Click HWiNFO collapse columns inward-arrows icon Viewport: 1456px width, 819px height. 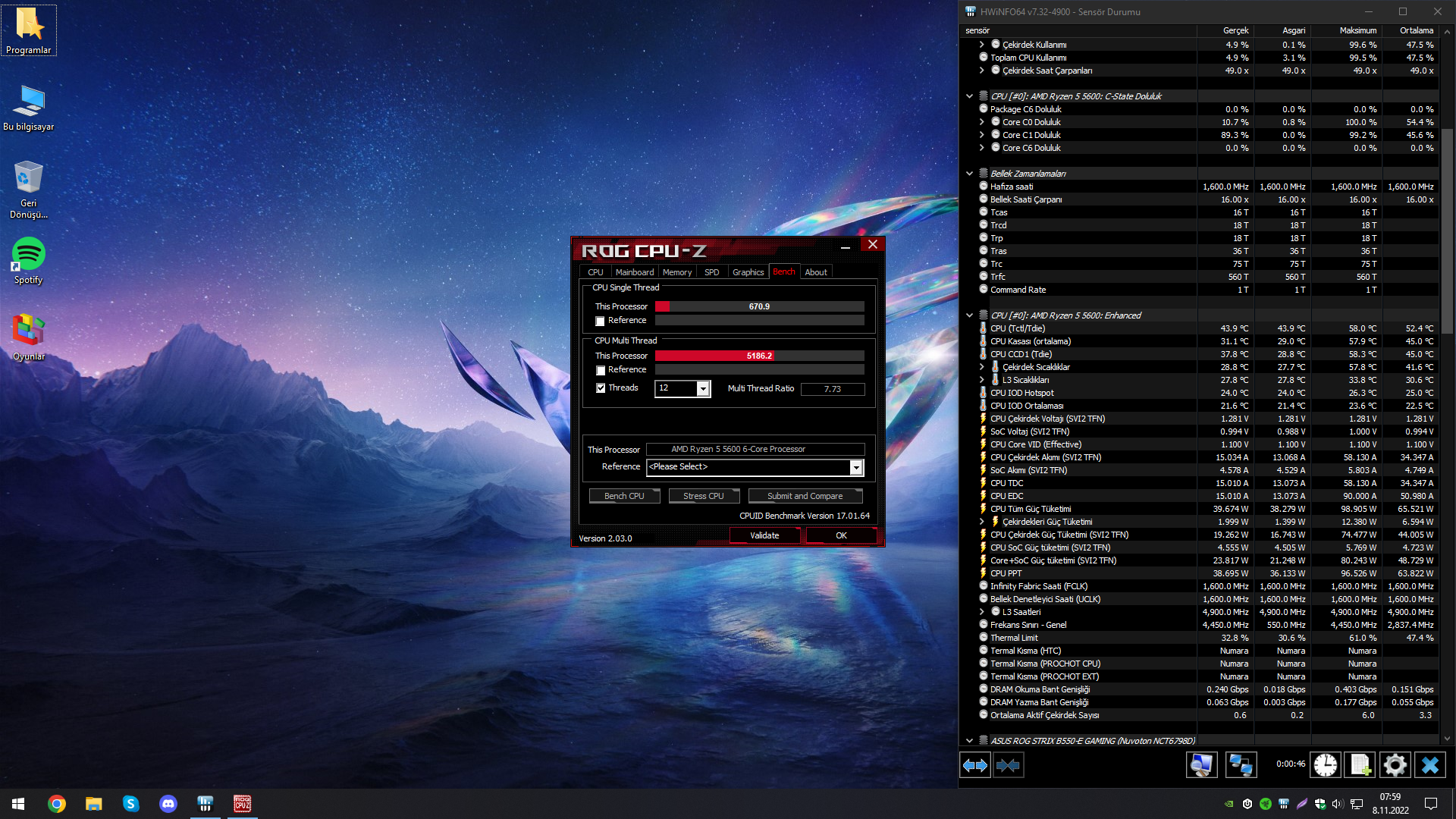pos(1009,765)
